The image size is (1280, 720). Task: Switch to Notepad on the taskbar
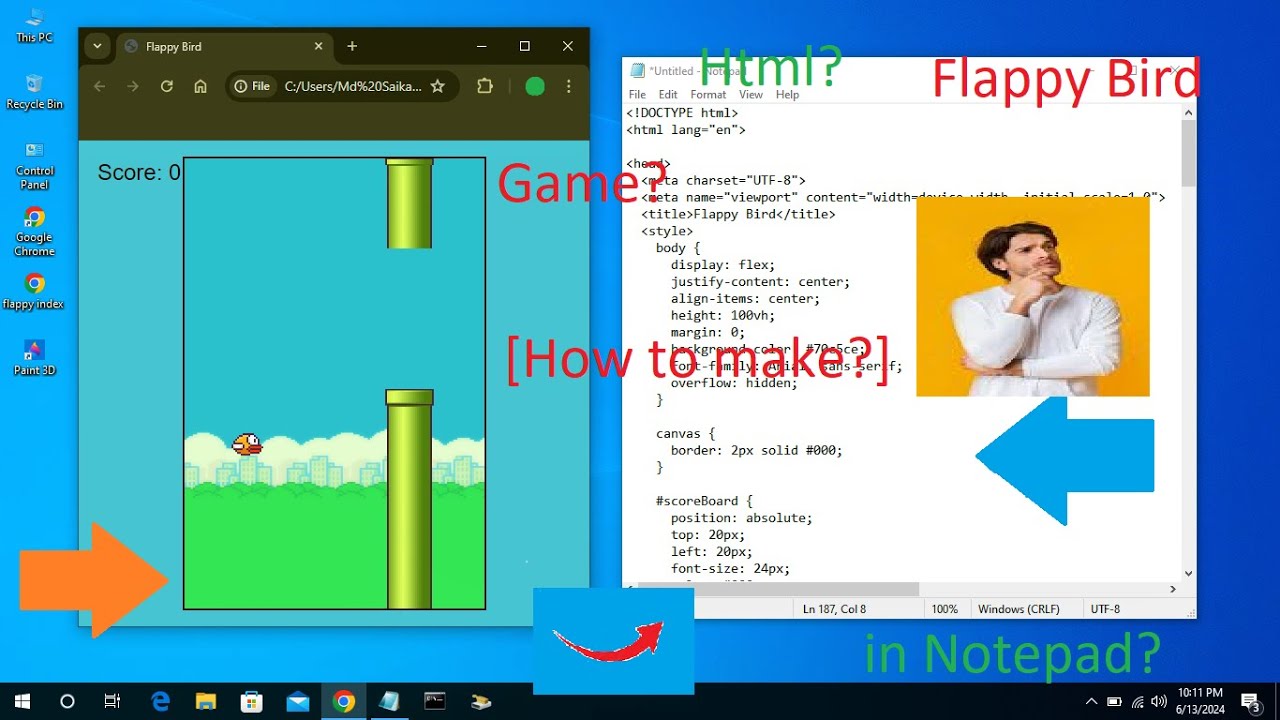(x=389, y=701)
